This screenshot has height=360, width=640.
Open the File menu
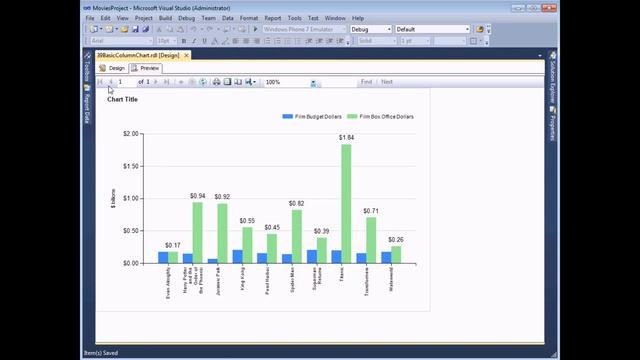tap(90, 18)
